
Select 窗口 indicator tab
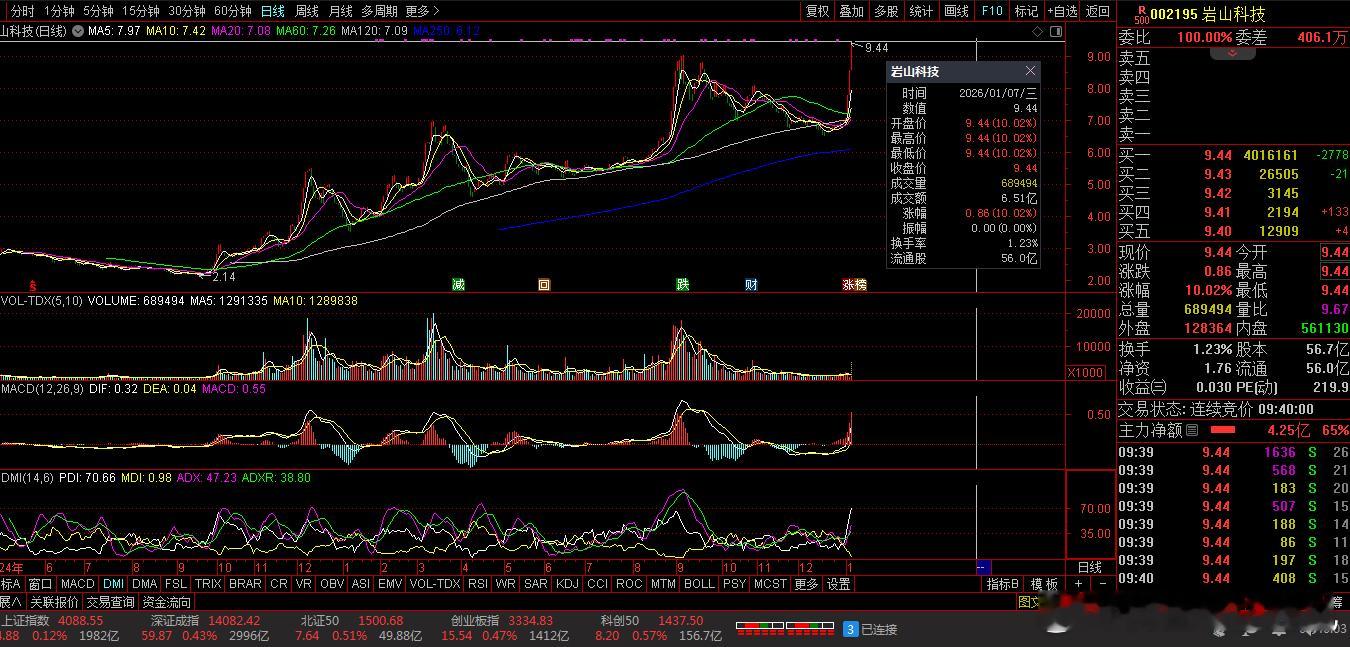point(40,584)
